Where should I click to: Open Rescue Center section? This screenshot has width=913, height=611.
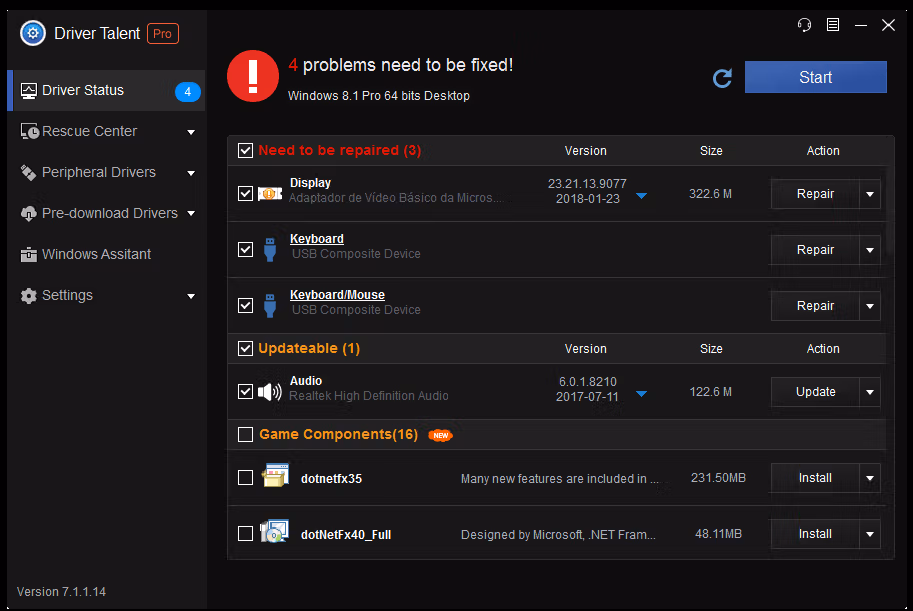[x=107, y=132]
